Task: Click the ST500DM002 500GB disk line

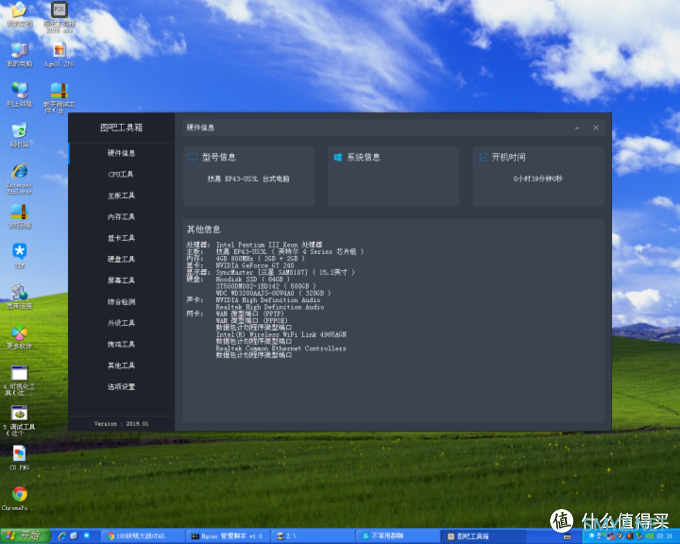Action: coord(266,286)
